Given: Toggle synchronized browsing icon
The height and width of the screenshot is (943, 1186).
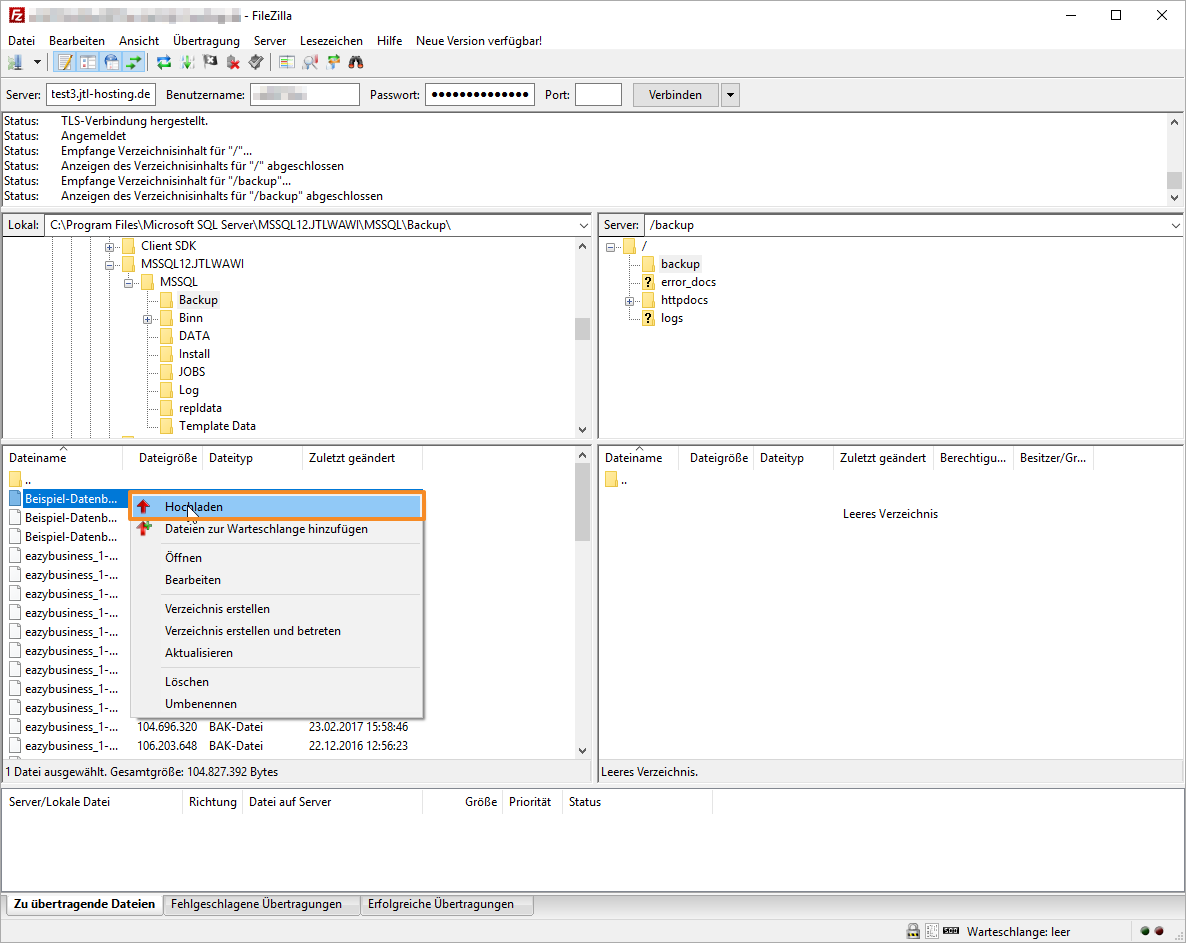Looking at the screenshot, I should [333, 63].
